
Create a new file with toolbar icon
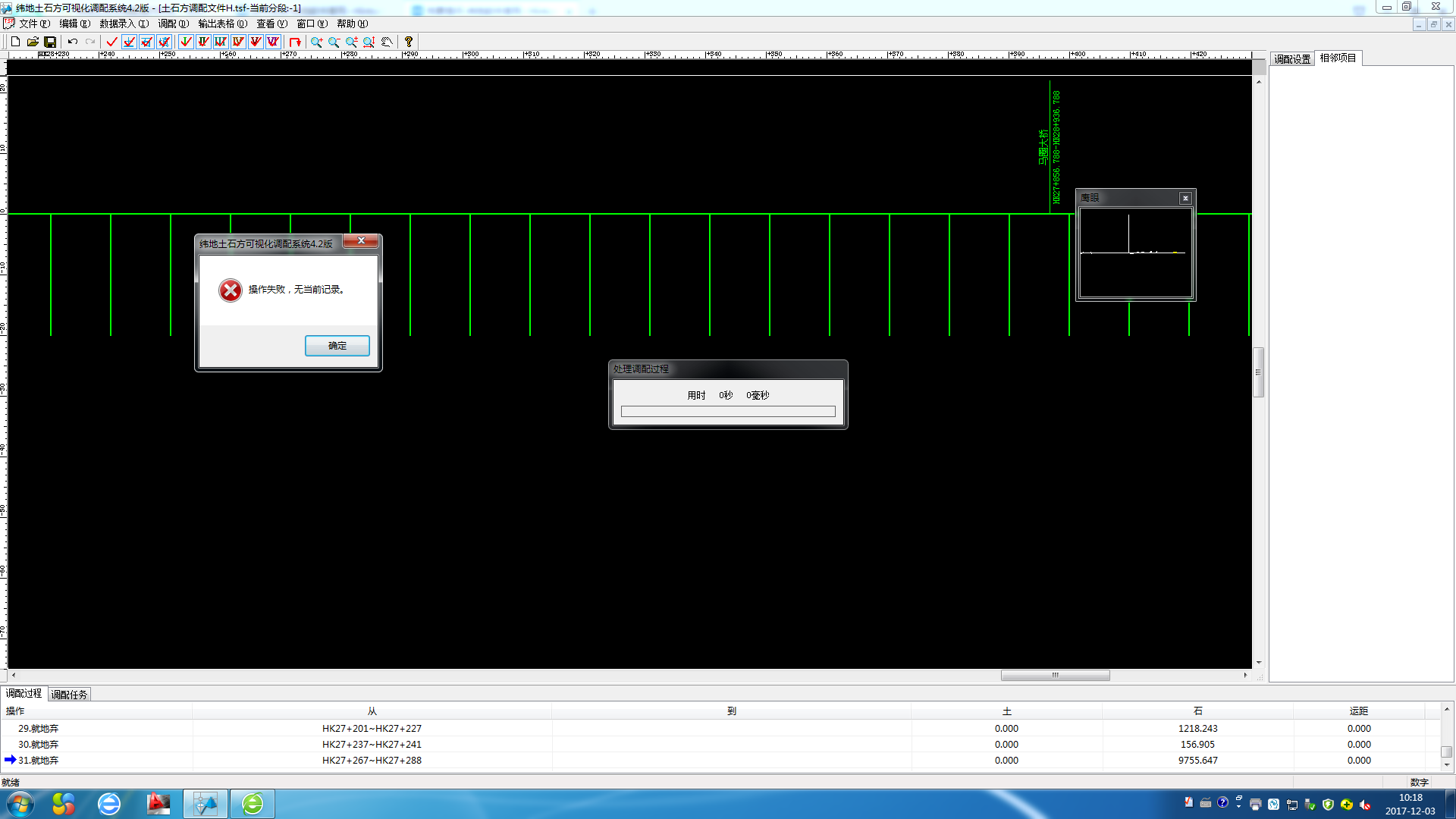pos(15,42)
